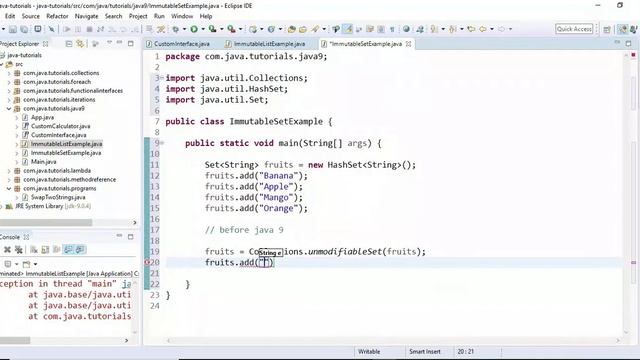
Task: Minimize the Project Explorer panel
Action: (119, 43)
